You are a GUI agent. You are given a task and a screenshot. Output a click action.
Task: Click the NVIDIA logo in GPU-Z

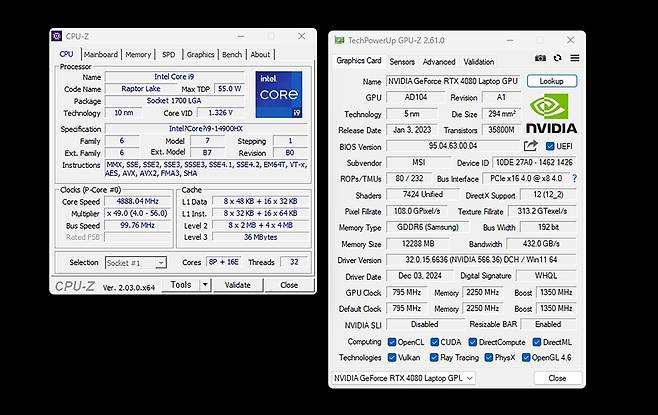coord(551,113)
